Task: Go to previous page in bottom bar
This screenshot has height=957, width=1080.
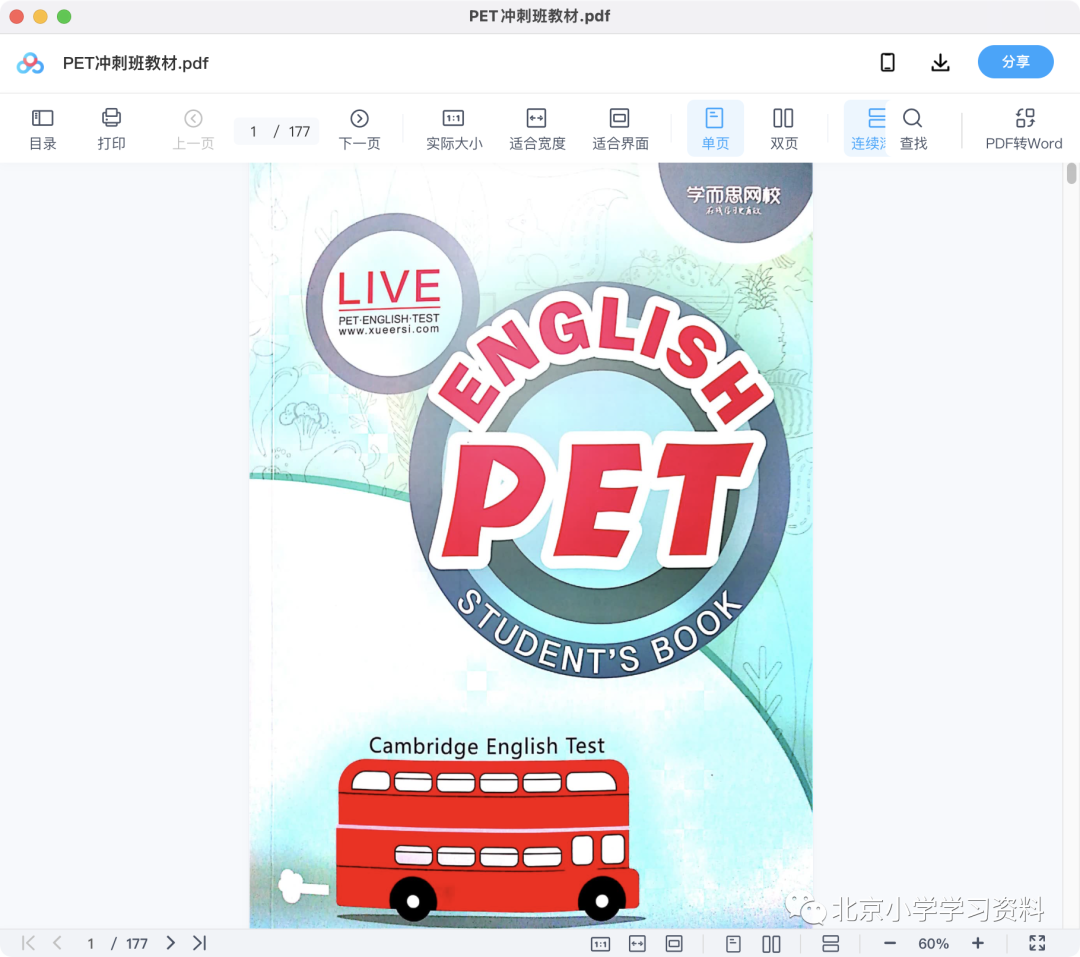Action: click(x=58, y=943)
